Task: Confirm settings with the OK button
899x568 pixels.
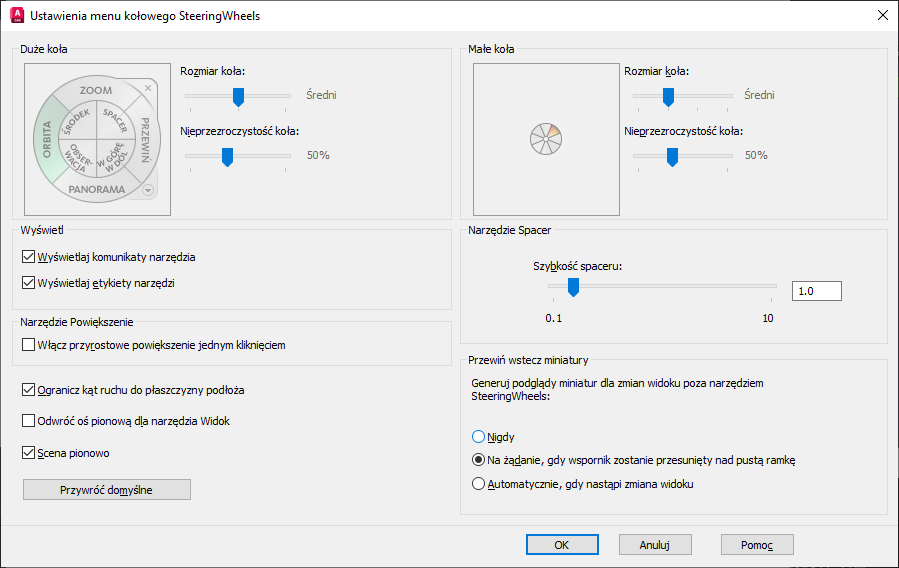Action: tap(562, 544)
